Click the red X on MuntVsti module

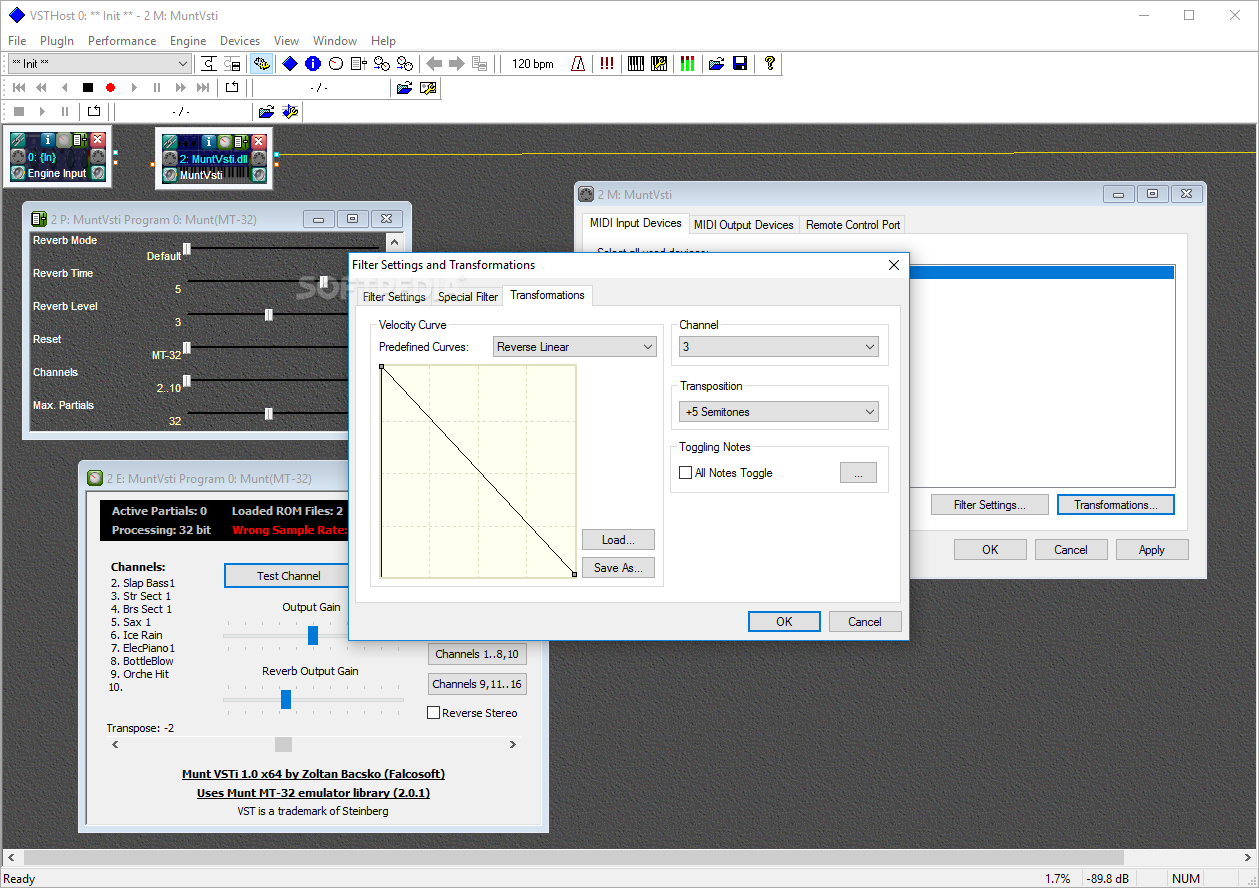(x=257, y=142)
